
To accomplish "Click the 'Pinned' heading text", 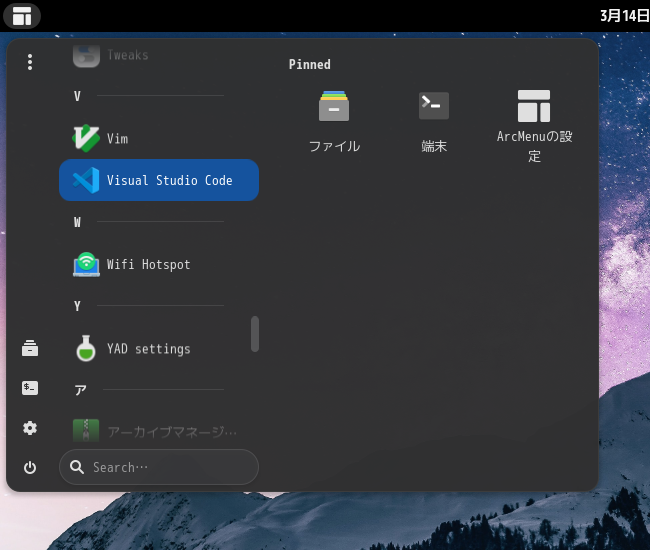I will coord(310,64).
